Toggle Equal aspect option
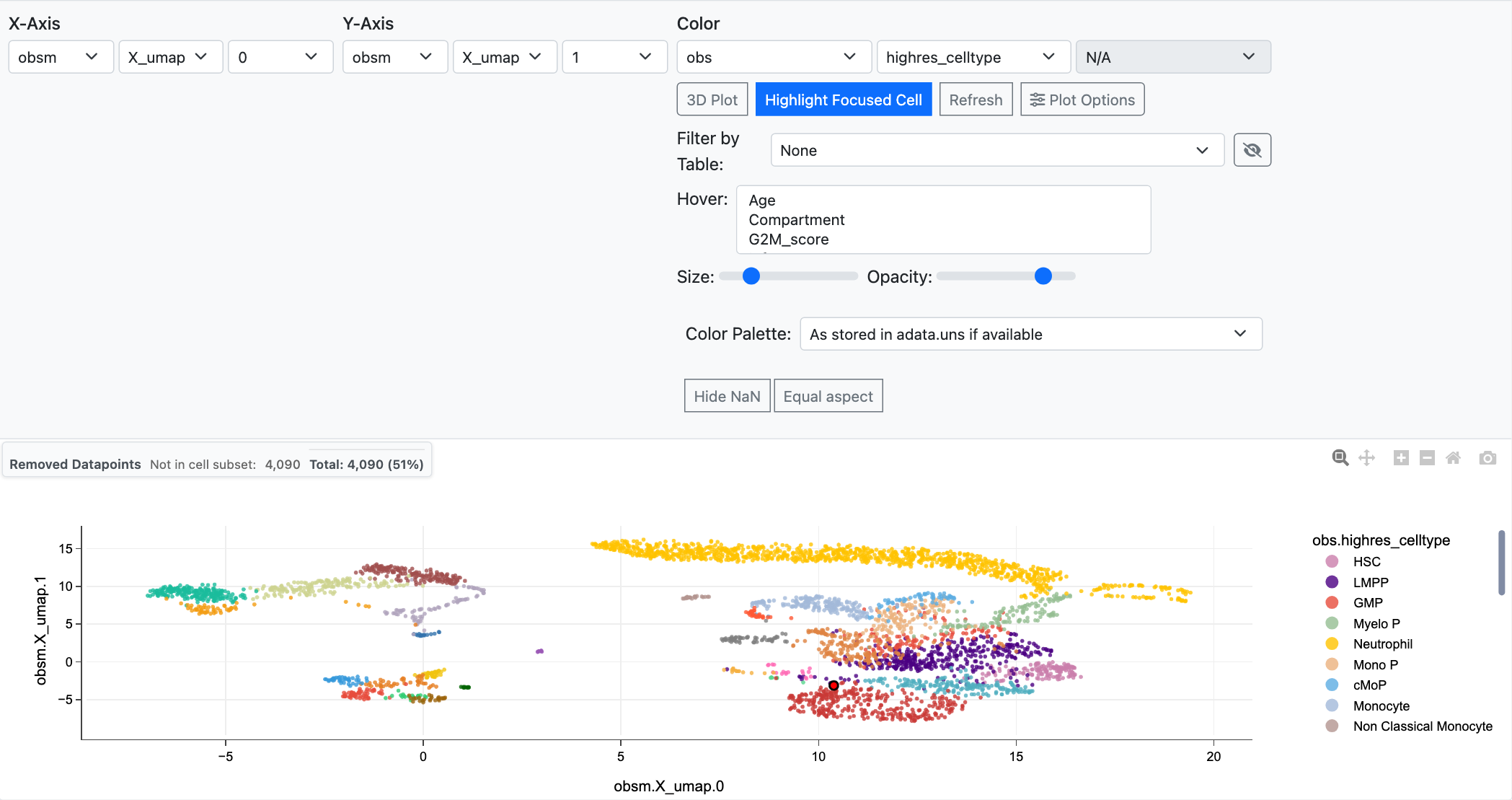Screen dimensions: 1512x800 828,396
